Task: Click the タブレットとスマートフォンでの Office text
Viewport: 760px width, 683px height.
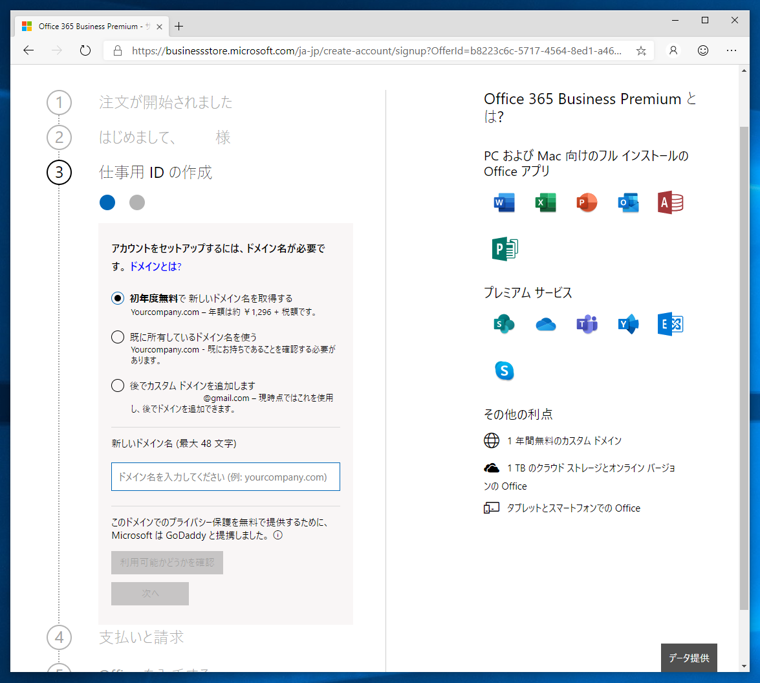Action: pos(573,508)
